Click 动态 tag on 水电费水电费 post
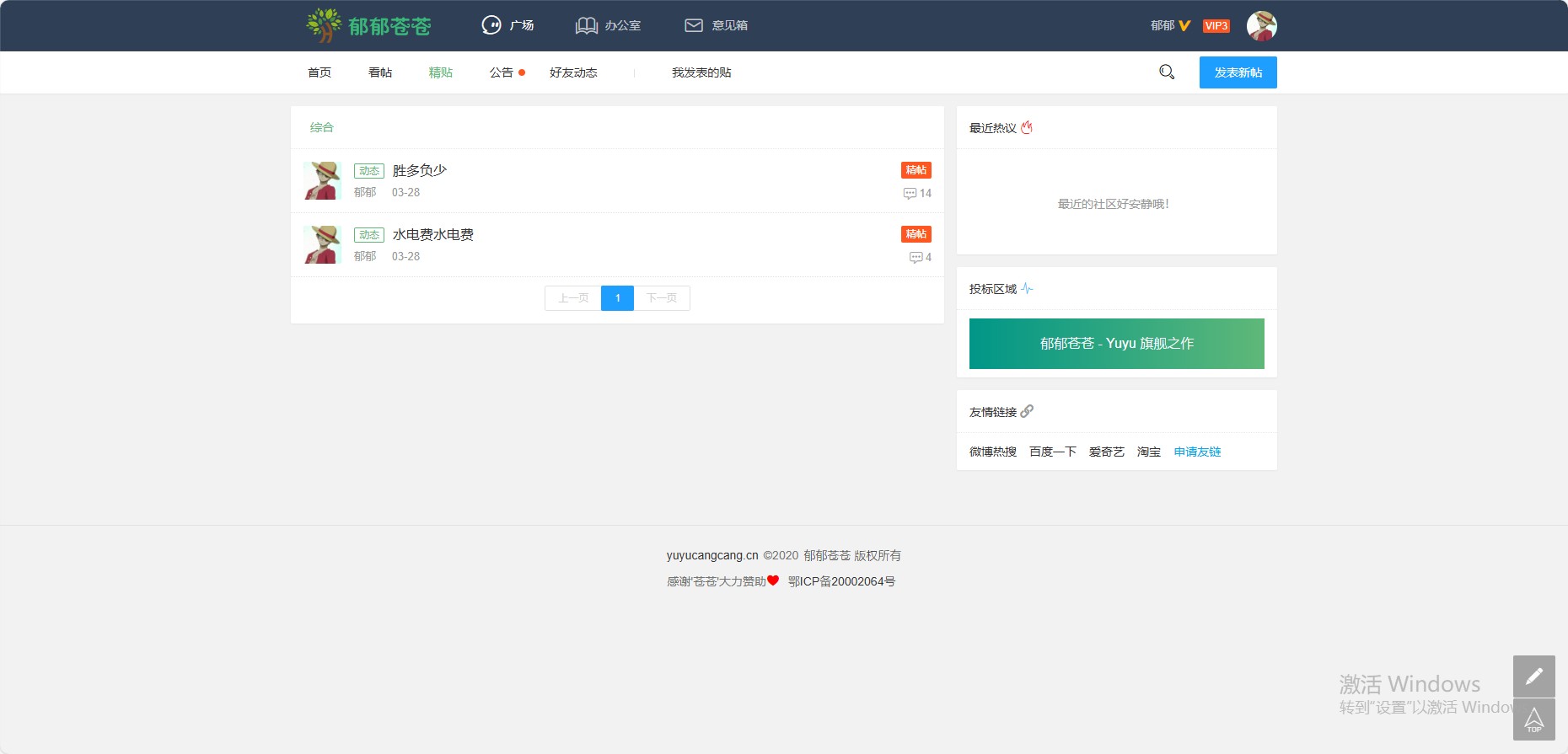Viewport: 1568px width, 754px height. [369, 235]
